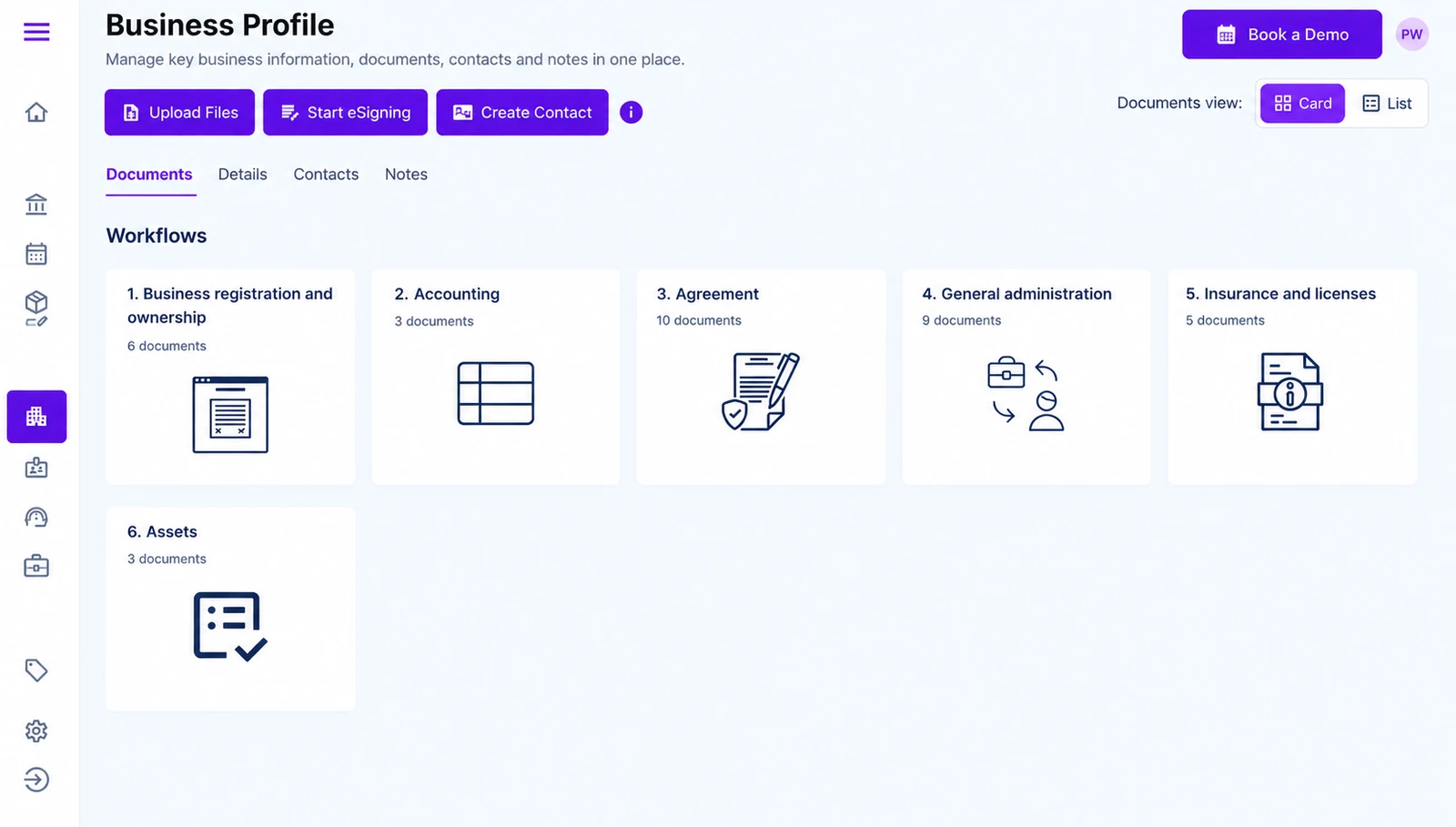
Task: Open the hamburger menu in sidebar
Action: (36, 33)
